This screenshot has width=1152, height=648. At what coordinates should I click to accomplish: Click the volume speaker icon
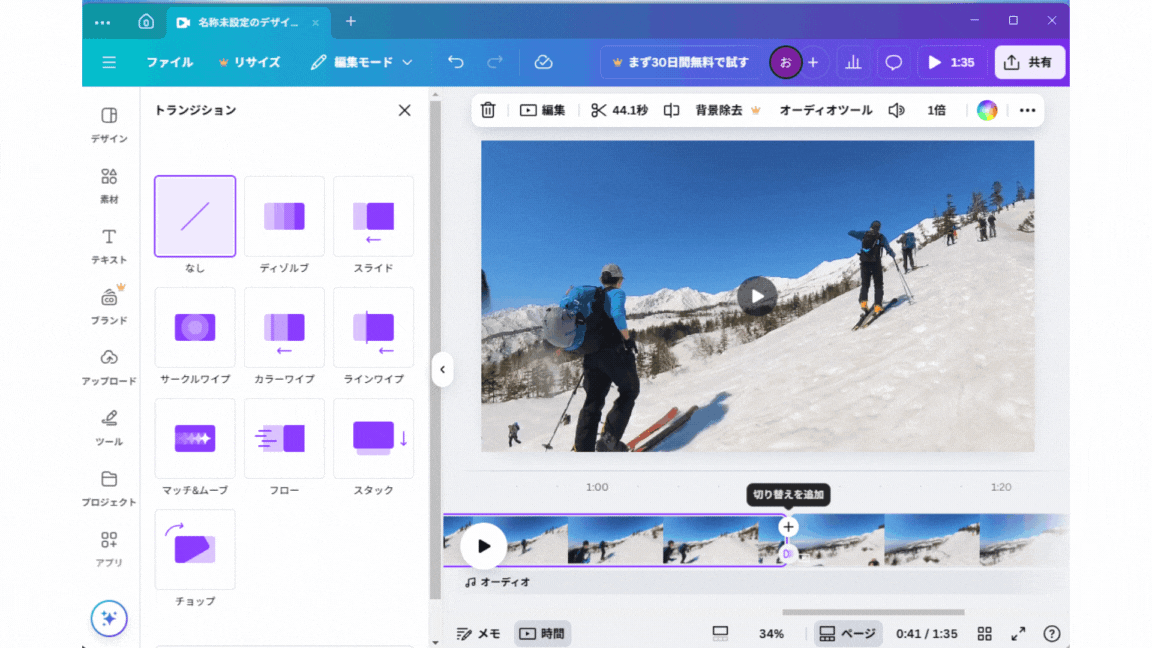click(897, 110)
